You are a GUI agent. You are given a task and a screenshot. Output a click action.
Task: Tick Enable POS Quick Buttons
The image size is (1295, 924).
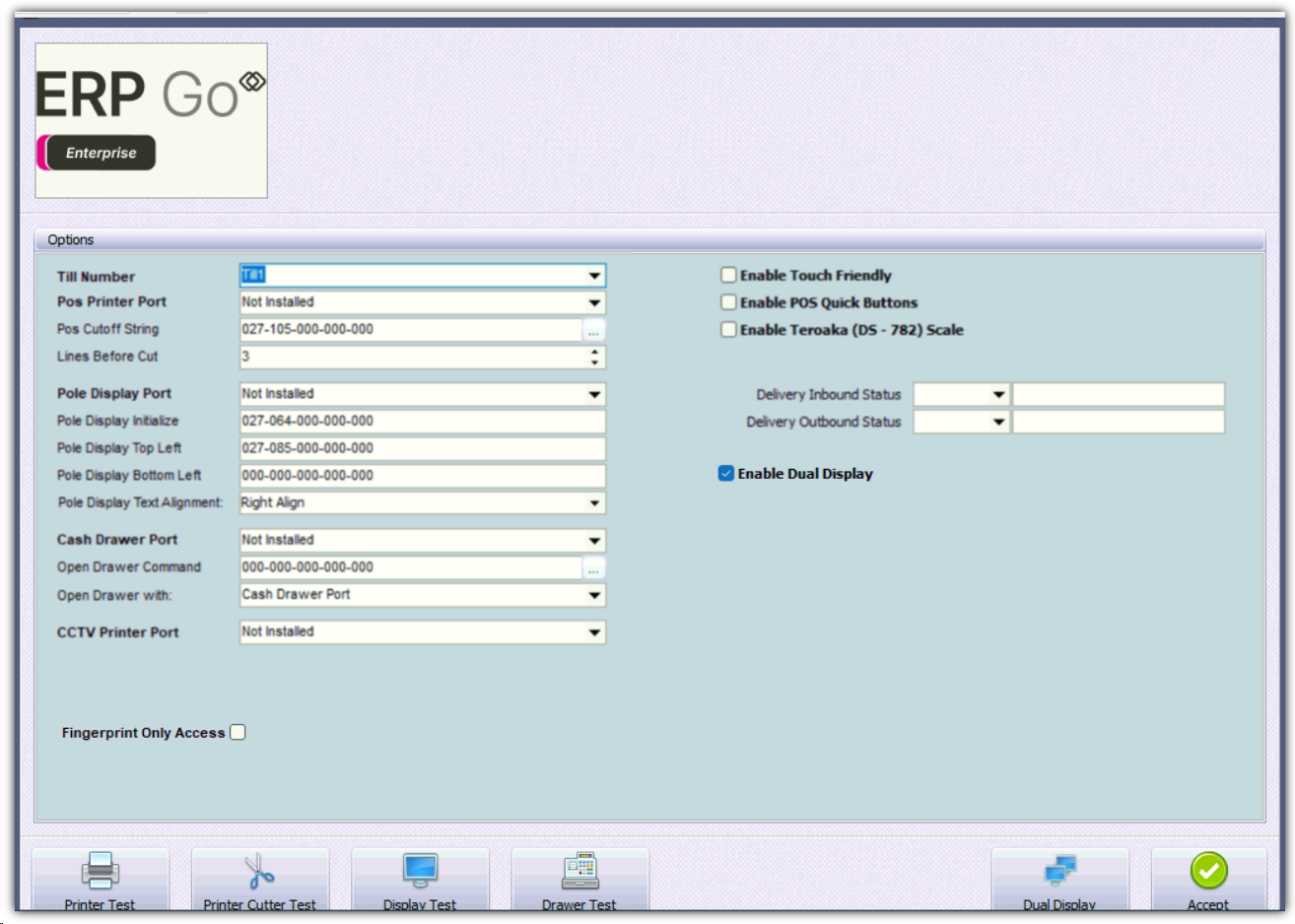pyautogui.click(x=728, y=302)
